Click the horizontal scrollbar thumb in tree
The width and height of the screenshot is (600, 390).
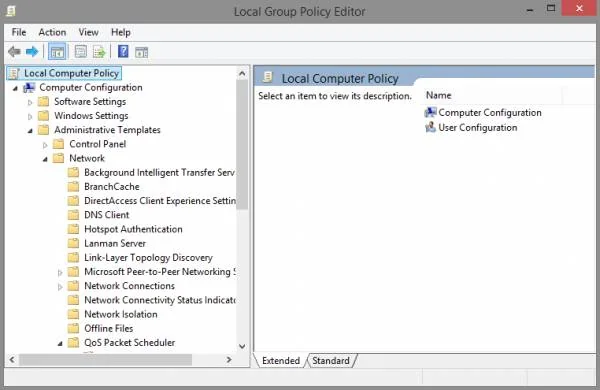pyautogui.click(x=106, y=360)
